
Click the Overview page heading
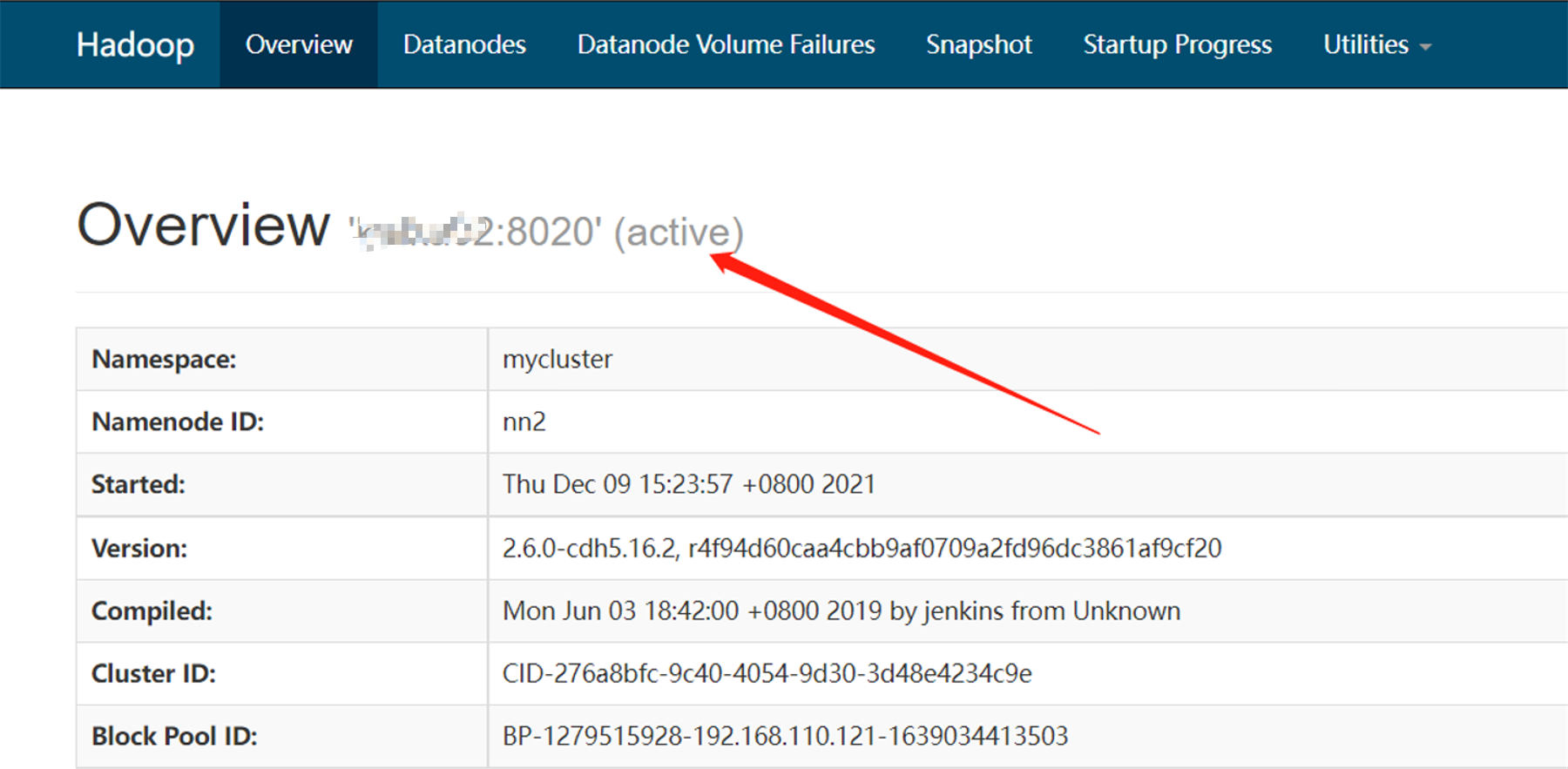(203, 226)
